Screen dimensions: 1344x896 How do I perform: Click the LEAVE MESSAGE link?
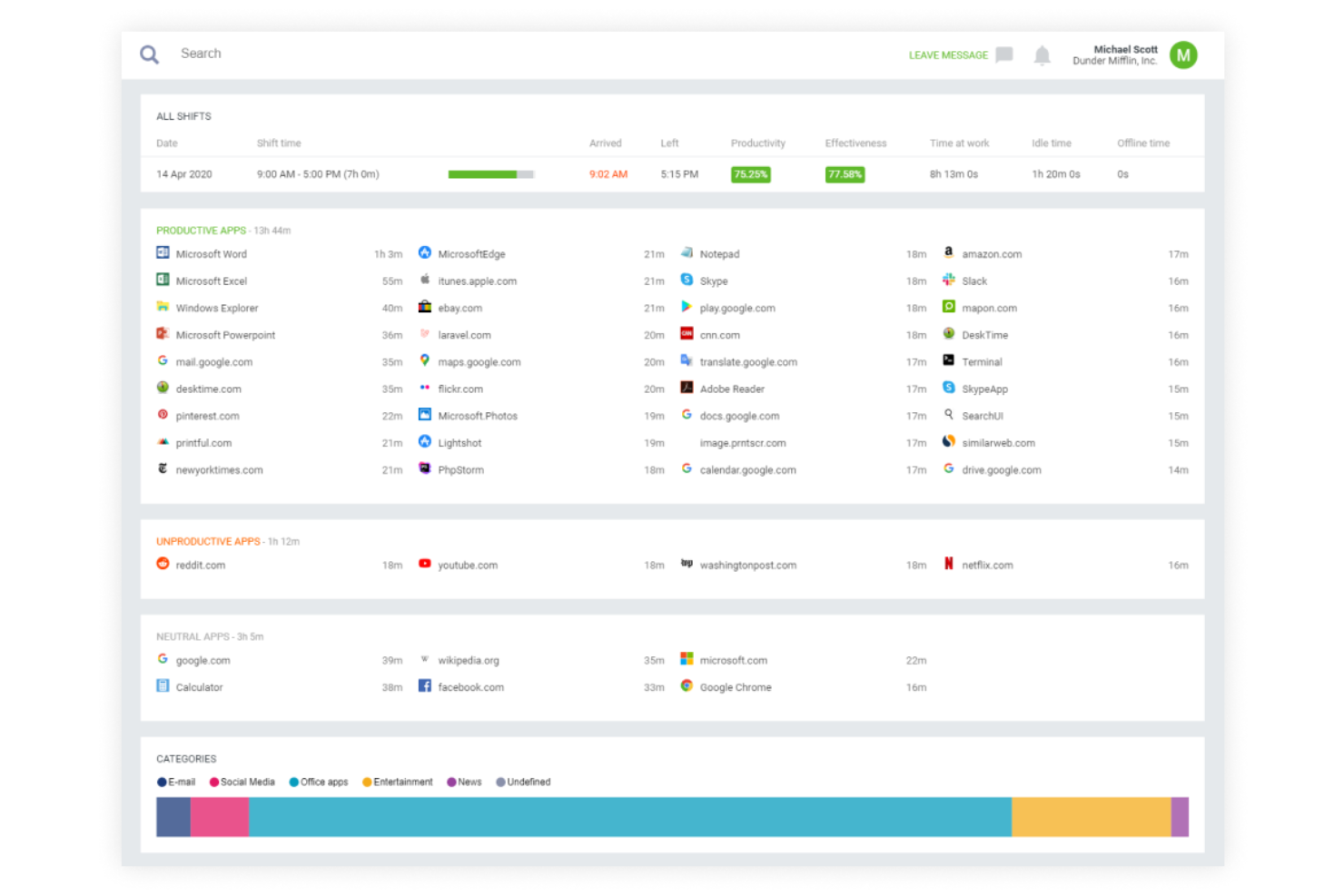[x=947, y=55]
